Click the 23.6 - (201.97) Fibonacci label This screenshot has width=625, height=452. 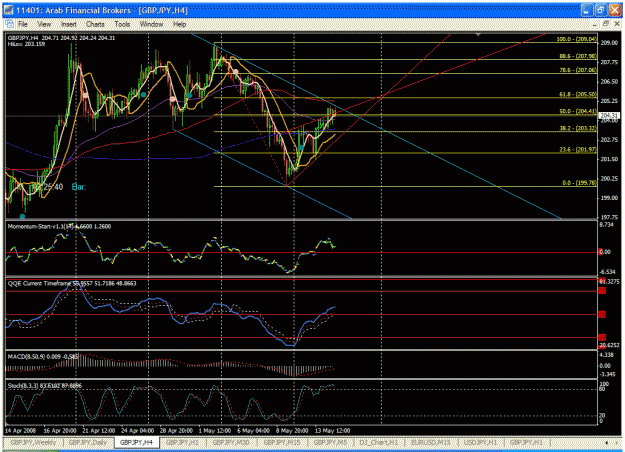pos(578,149)
